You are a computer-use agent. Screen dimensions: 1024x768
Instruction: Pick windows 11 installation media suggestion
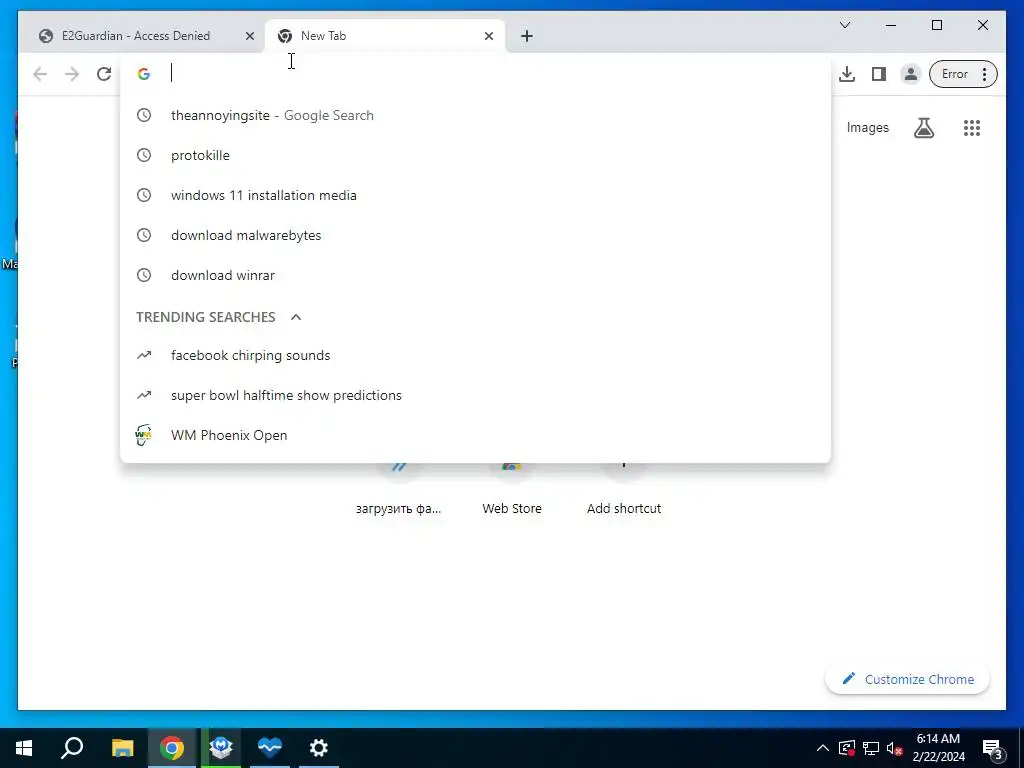475,195
